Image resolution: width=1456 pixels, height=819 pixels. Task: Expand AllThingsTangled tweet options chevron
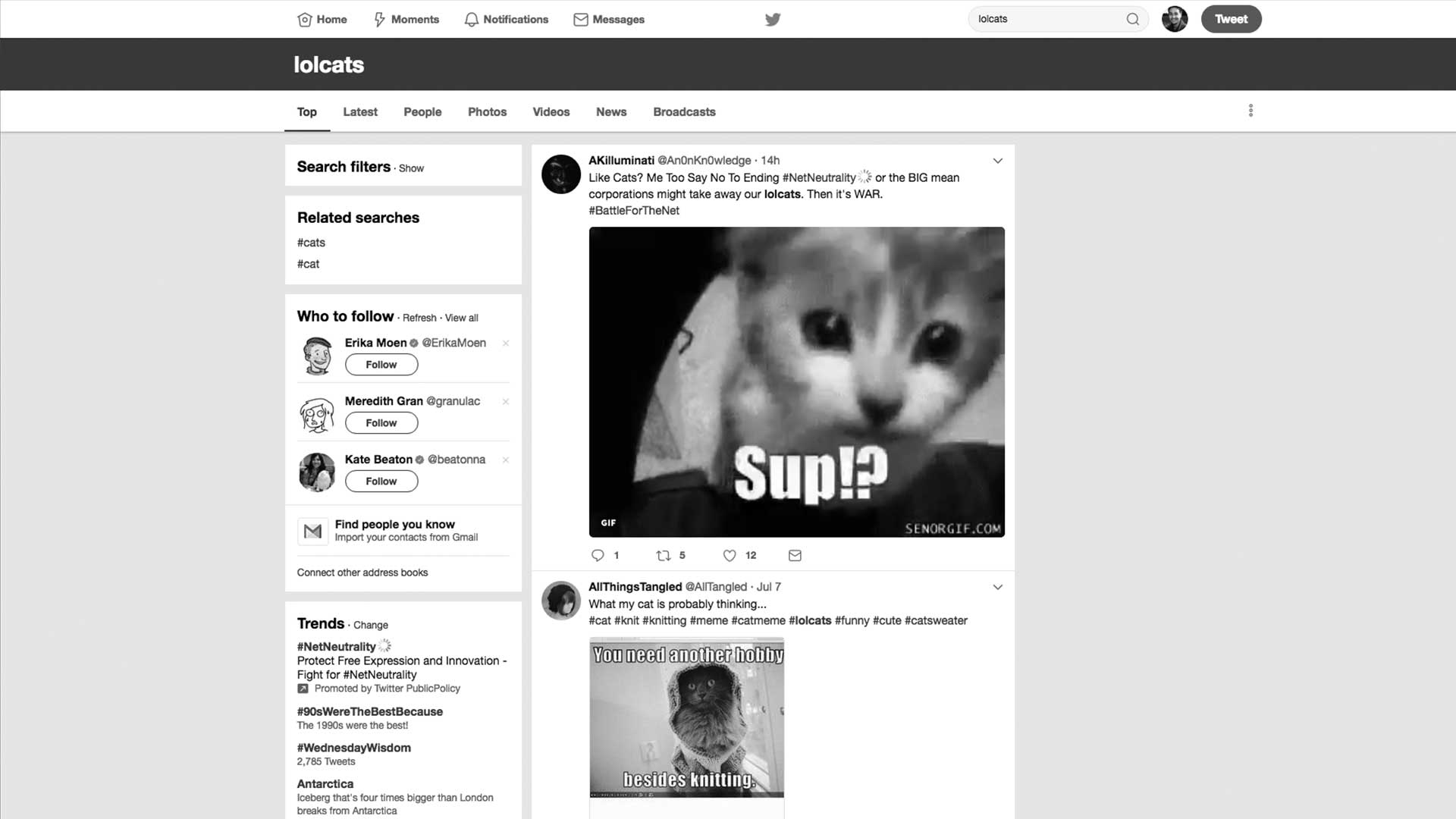998,587
